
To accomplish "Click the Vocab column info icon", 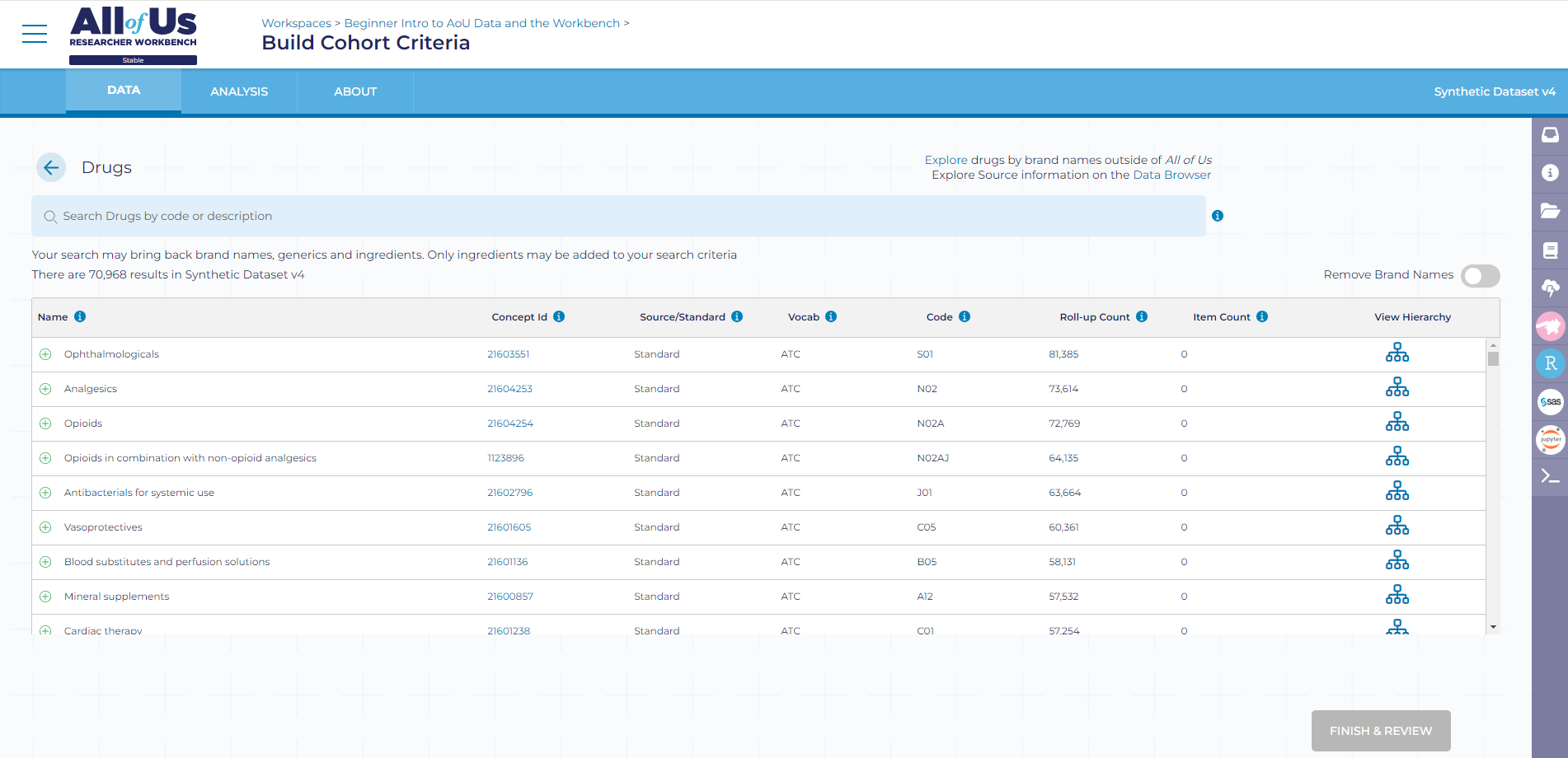I will coord(831,316).
